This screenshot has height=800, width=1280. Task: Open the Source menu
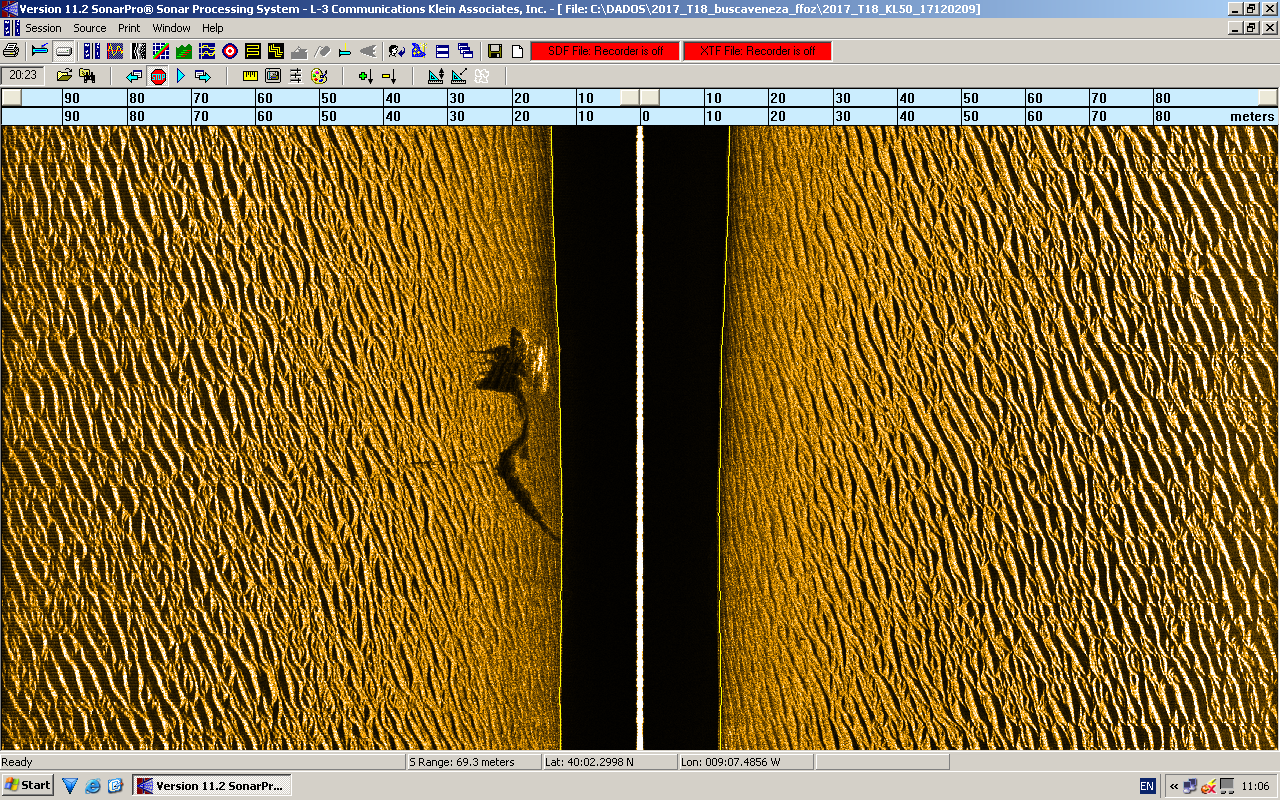tap(90, 28)
